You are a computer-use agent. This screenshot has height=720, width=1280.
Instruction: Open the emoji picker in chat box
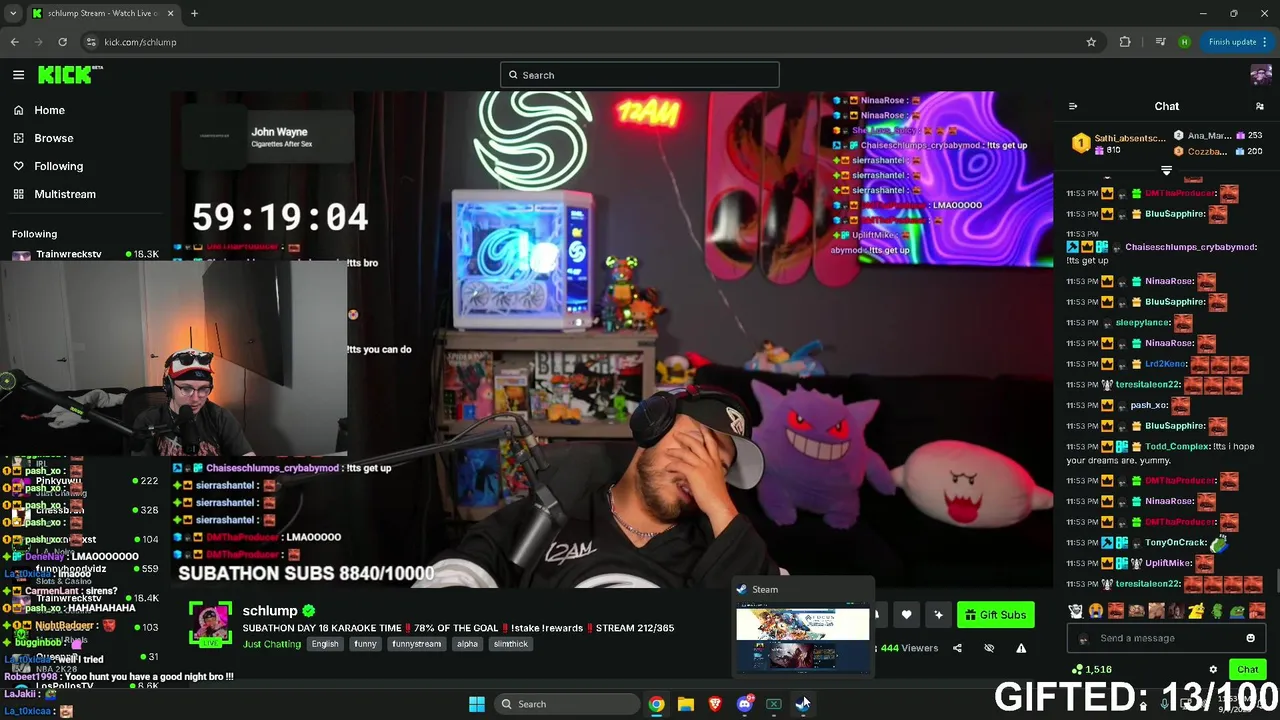point(1250,638)
